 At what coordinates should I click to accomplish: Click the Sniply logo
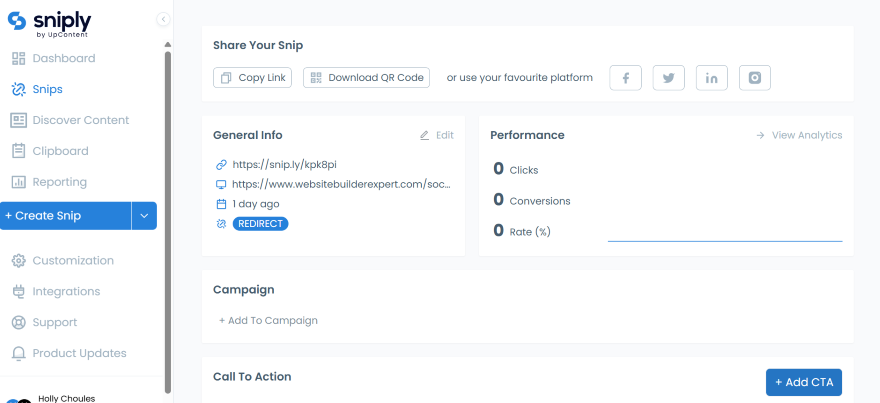point(51,22)
